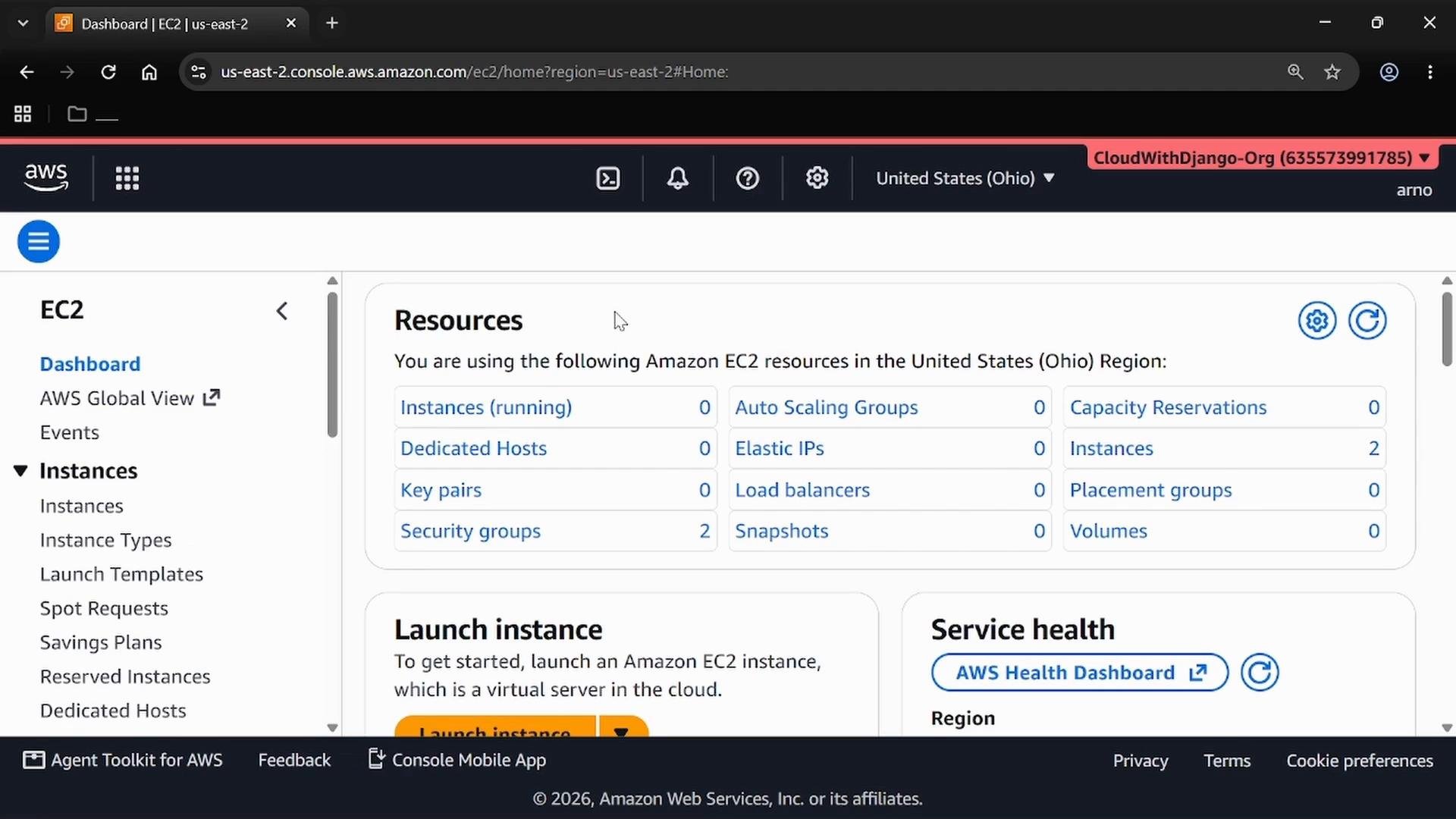Screen dimensions: 1456x819
Task: Click the Elastic IPs link
Action: (x=779, y=448)
